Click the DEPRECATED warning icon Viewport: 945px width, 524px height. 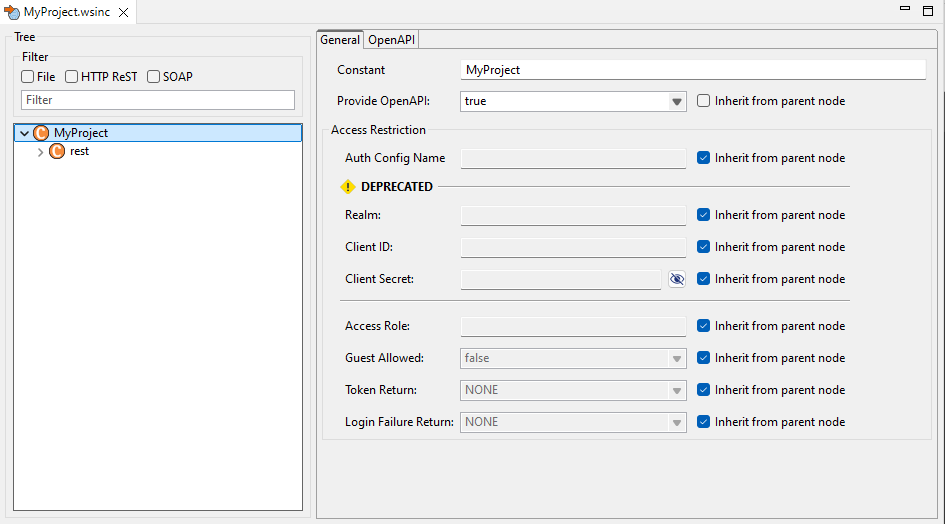coord(348,187)
